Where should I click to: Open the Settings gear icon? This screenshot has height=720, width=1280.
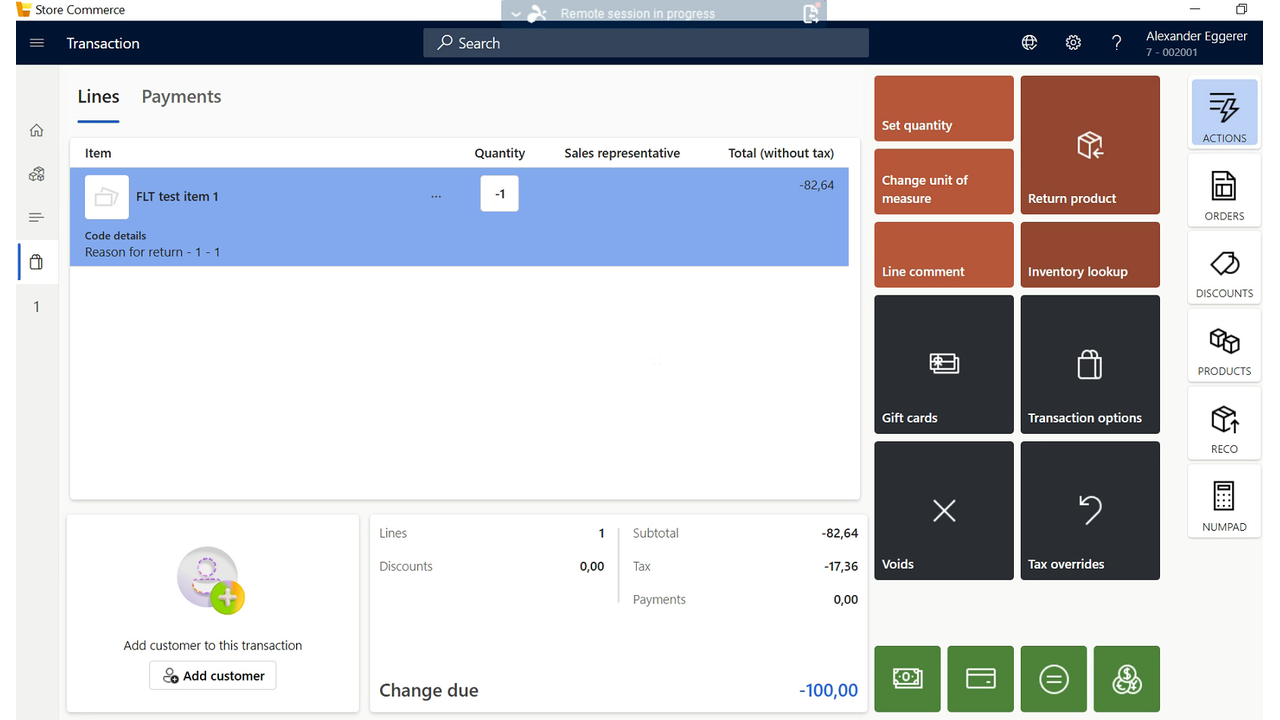(1073, 43)
